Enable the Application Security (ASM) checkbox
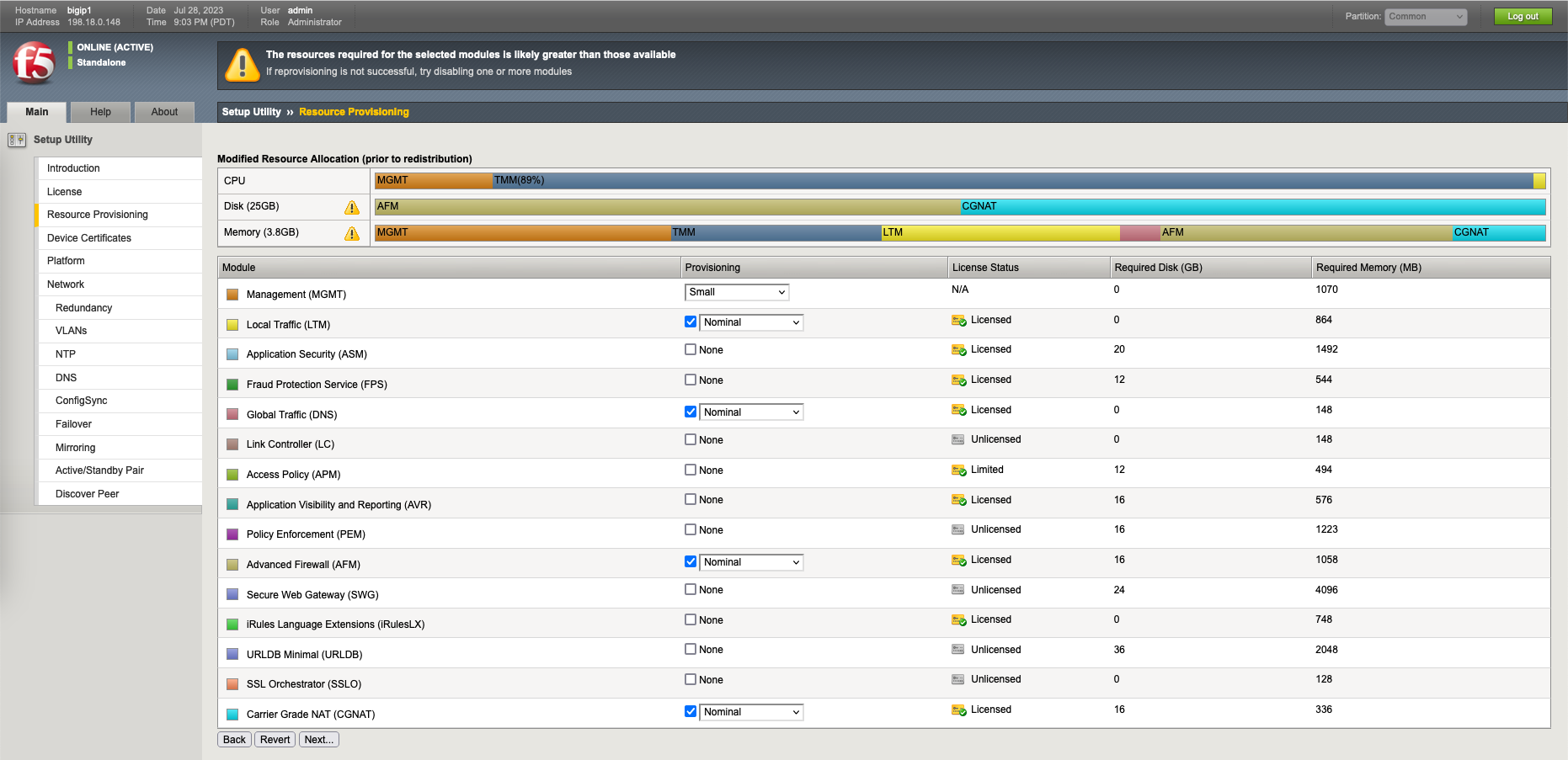 pyautogui.click(x=691, y=349)
